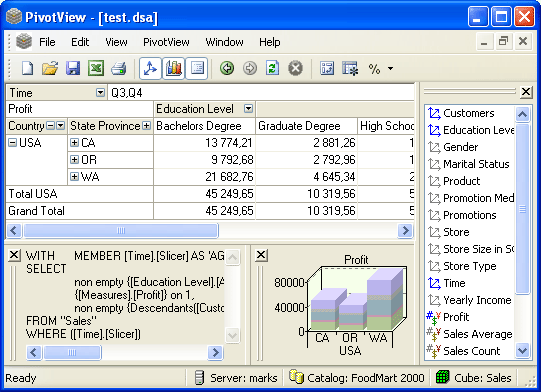Toggle the MDX query pane button
This screenshot has height=392, width=541.
pos(197,68)
